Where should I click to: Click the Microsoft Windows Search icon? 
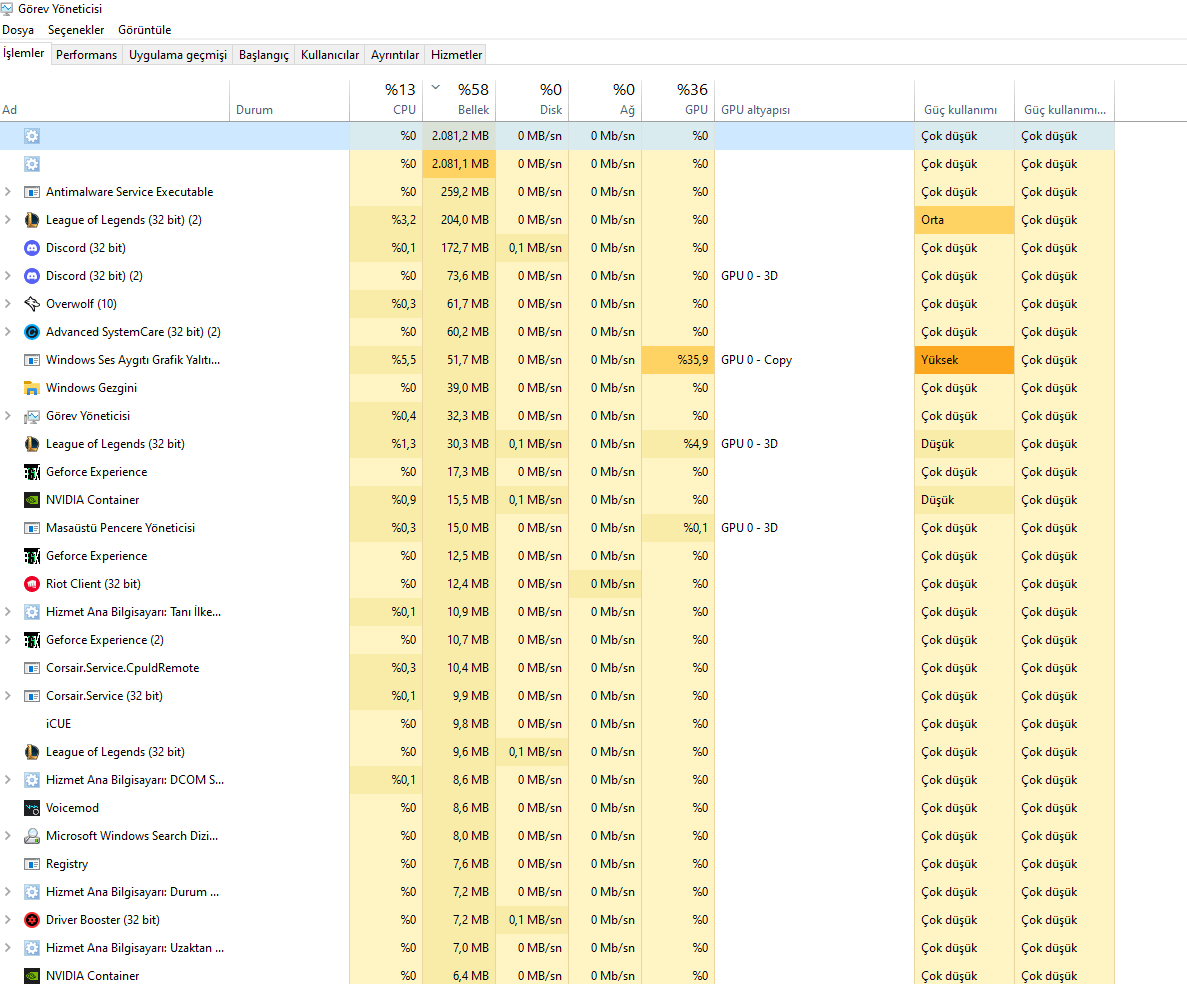point(32,836)
